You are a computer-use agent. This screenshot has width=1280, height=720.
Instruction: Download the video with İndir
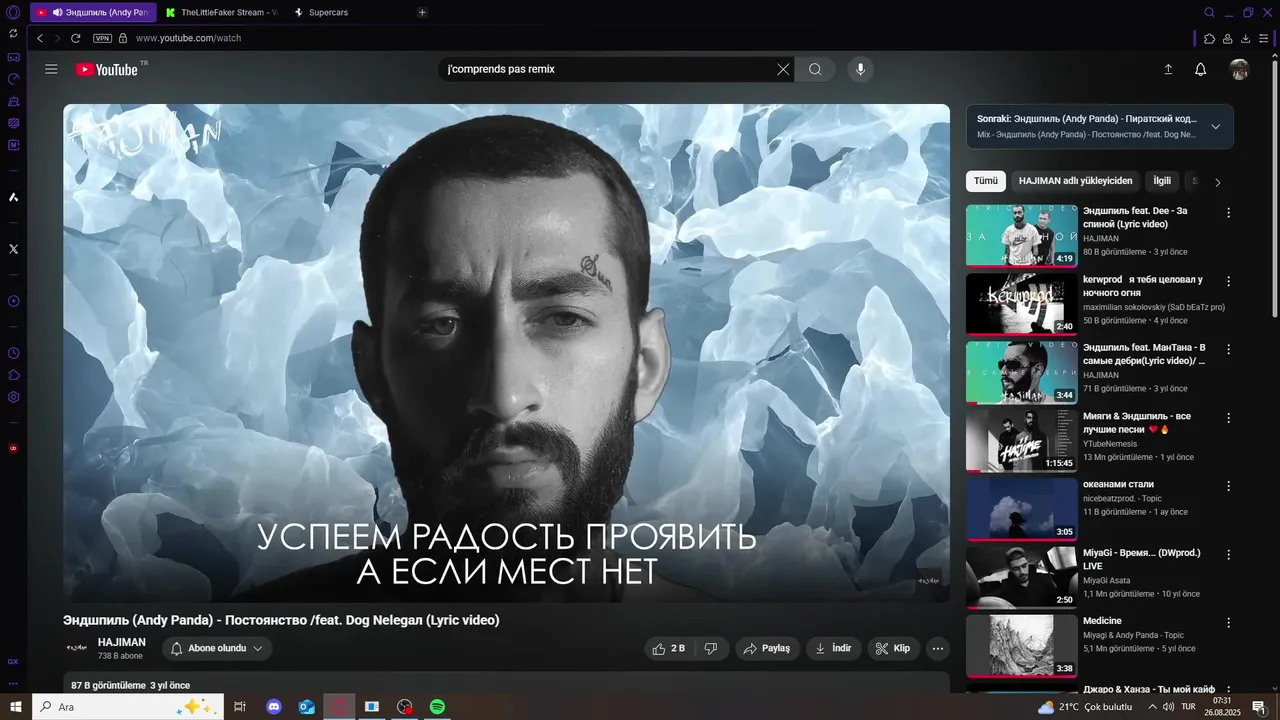click(833, 648)
